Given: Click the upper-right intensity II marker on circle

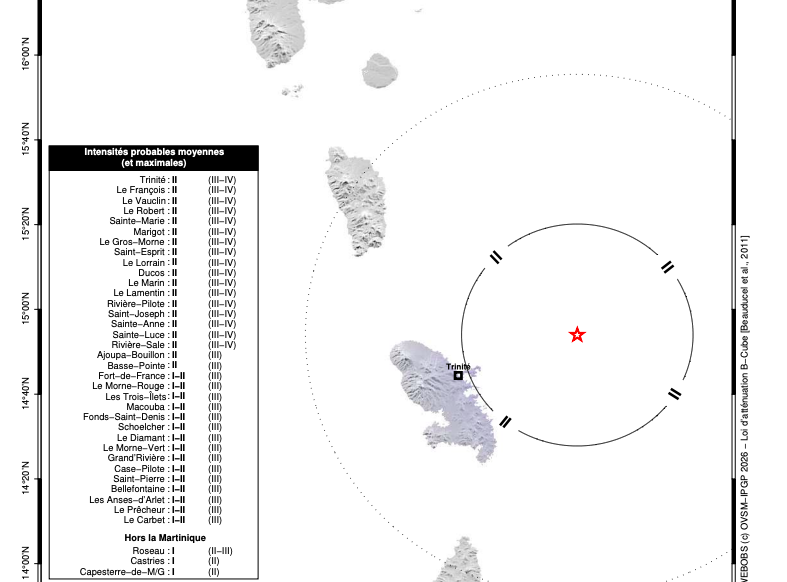Looking at the screenshot, I should [667, 266].
